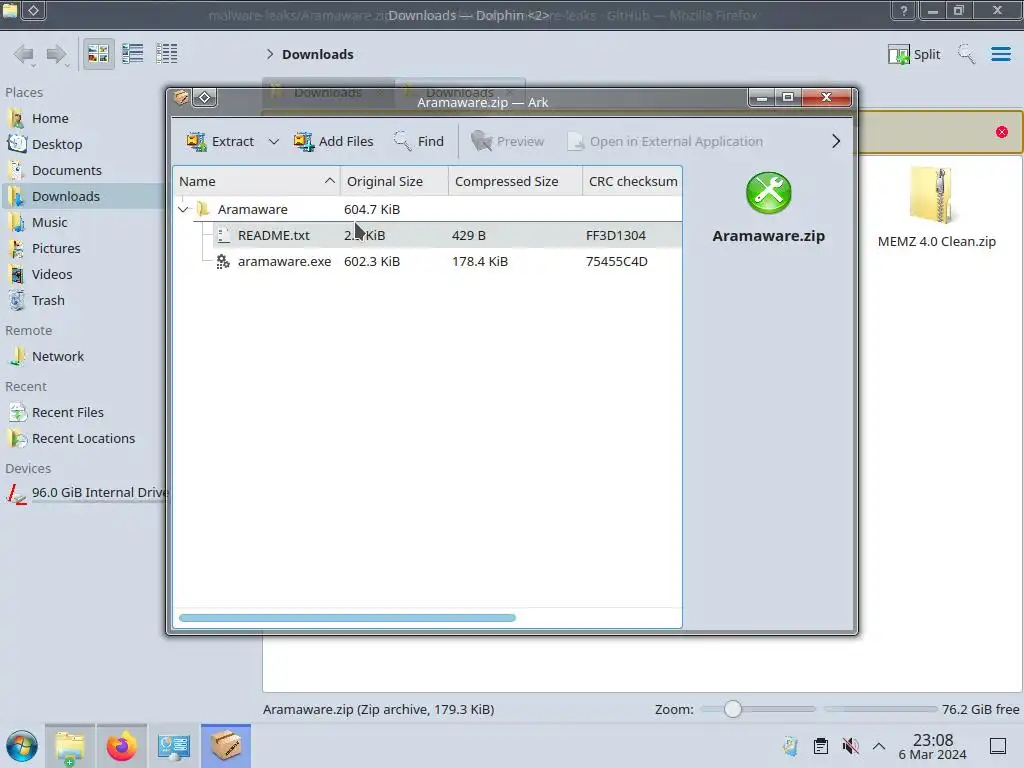The height and width of the screenshot is (768, 1024).
Task: Click the network tray icon
Action: click(x=790, y=746)
